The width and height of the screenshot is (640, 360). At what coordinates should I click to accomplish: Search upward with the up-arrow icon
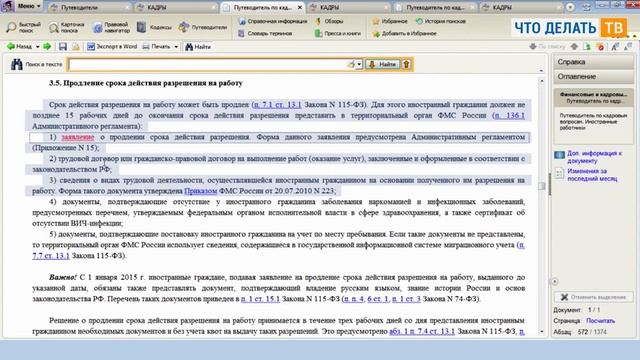(x=407, y=64)
